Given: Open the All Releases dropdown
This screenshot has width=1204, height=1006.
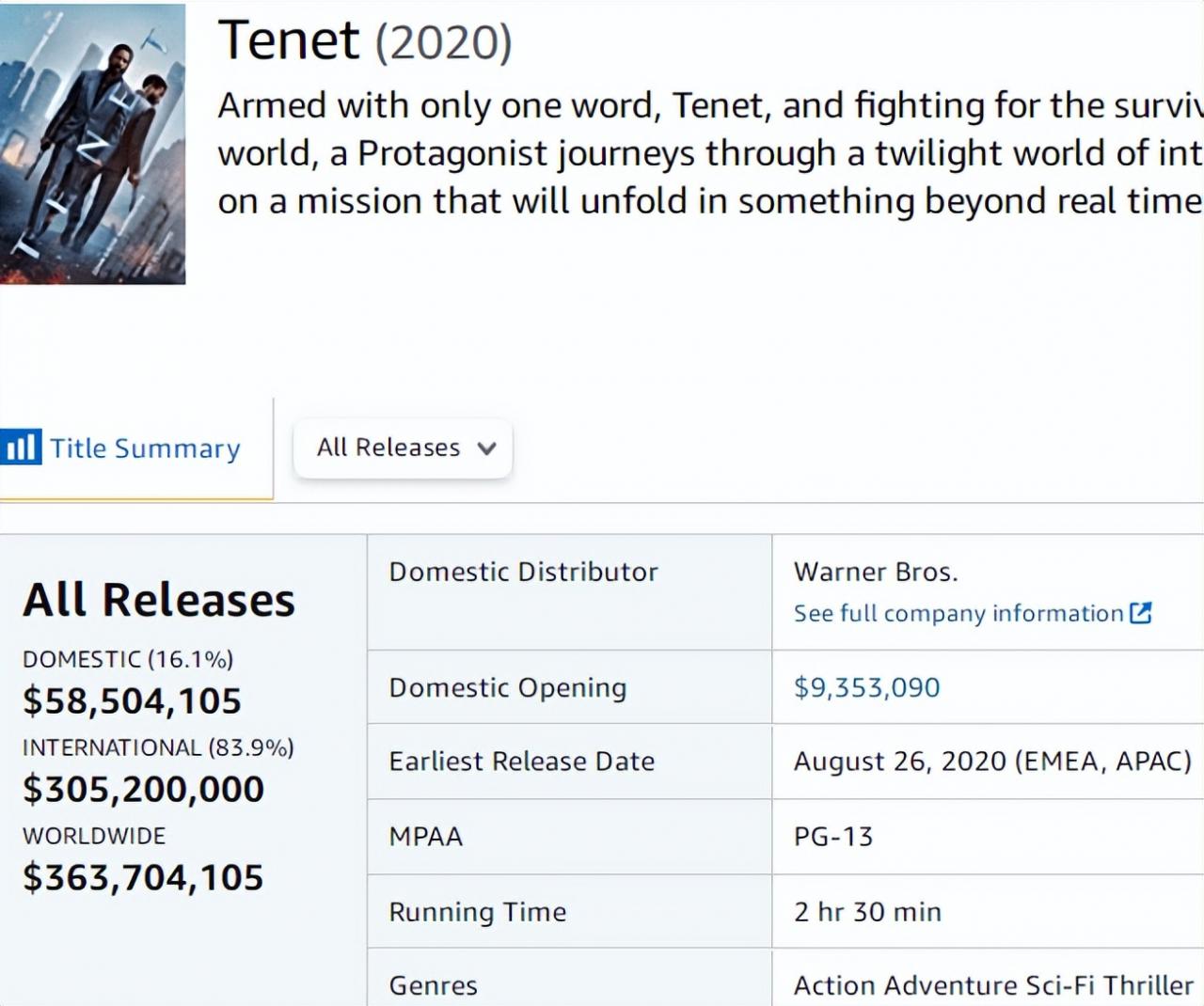Looking at the screenshot, I should 403,448.
